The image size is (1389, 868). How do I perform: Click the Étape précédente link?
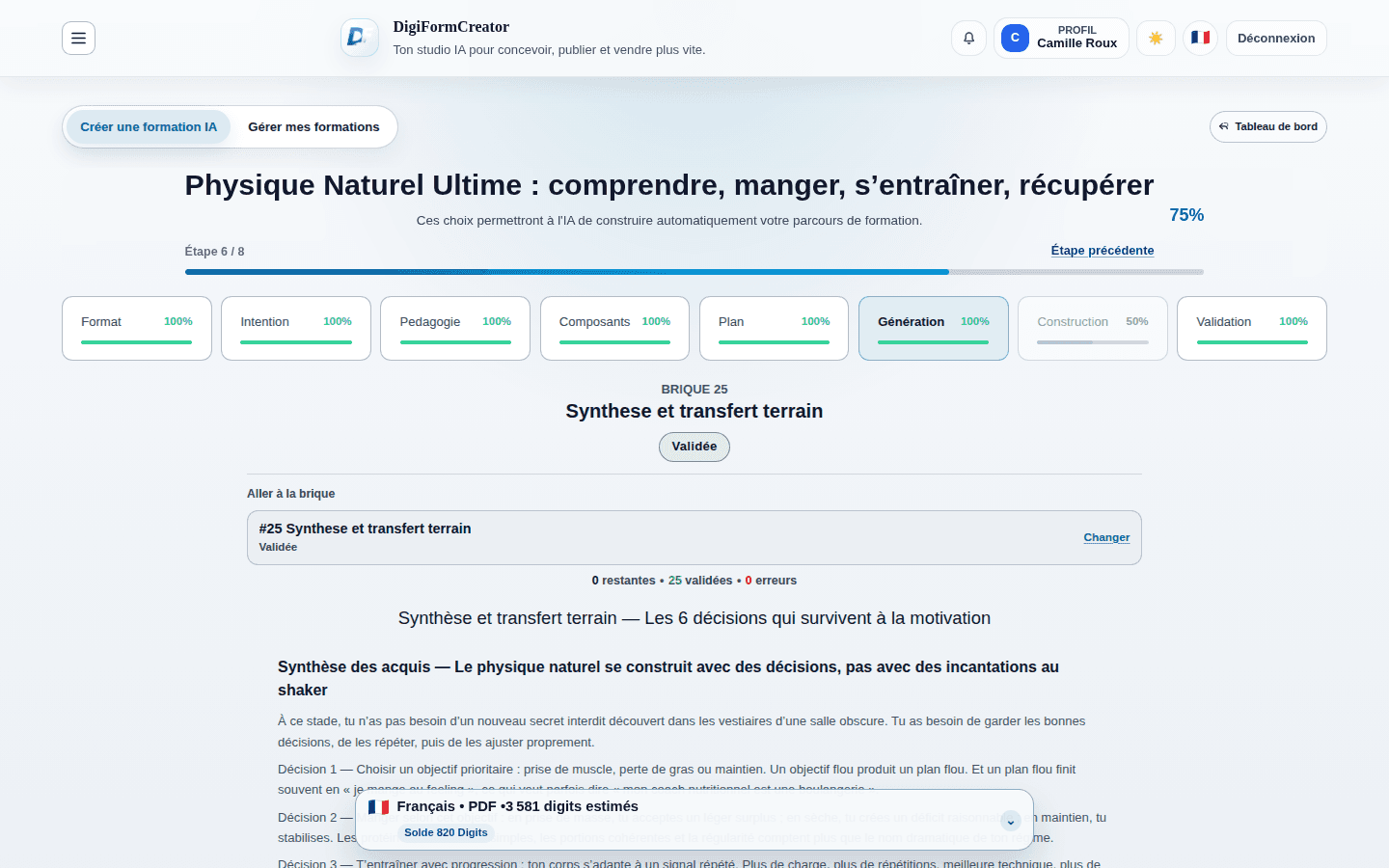1103,251
